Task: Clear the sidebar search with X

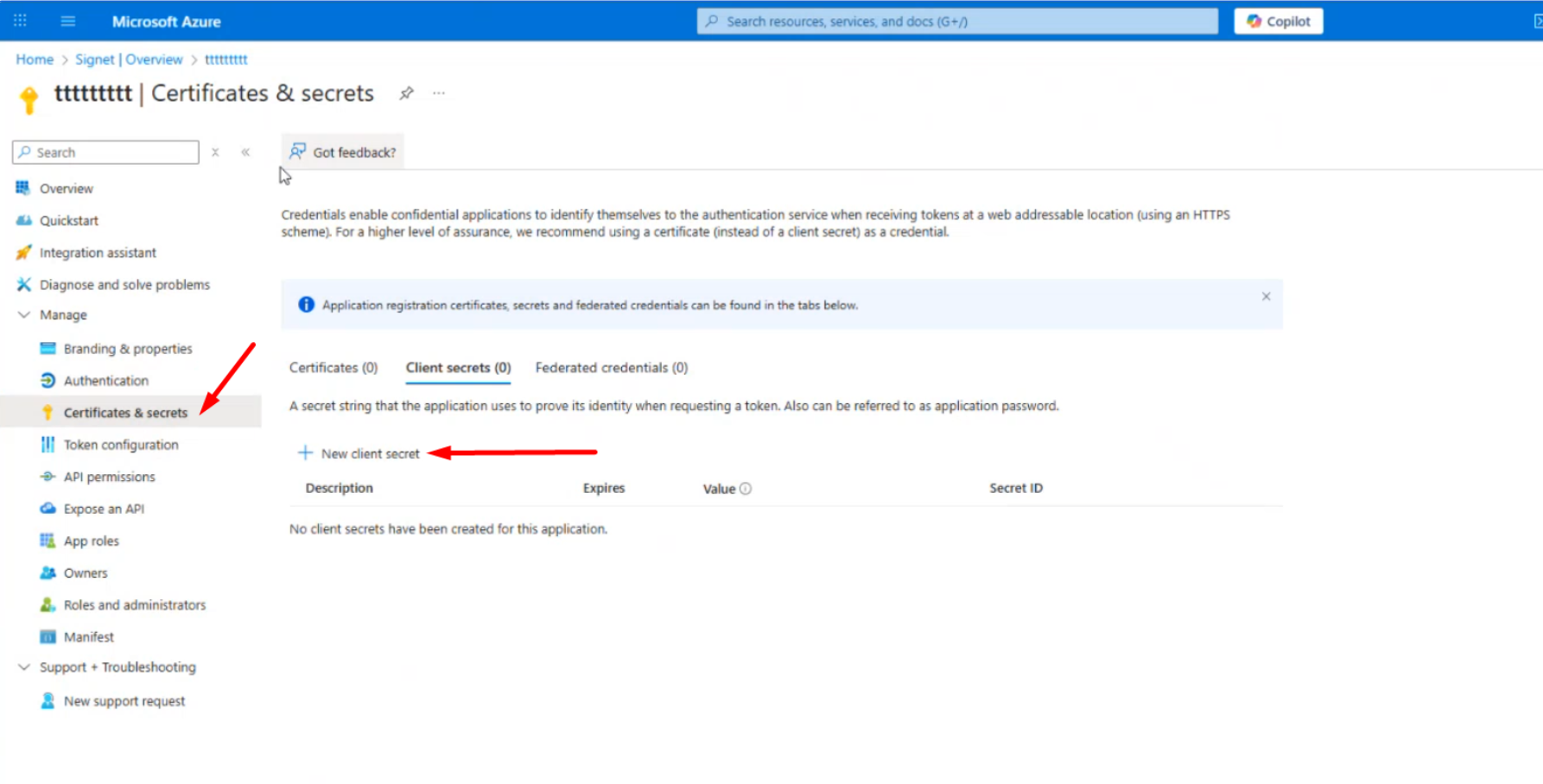Action: (215, 152)
